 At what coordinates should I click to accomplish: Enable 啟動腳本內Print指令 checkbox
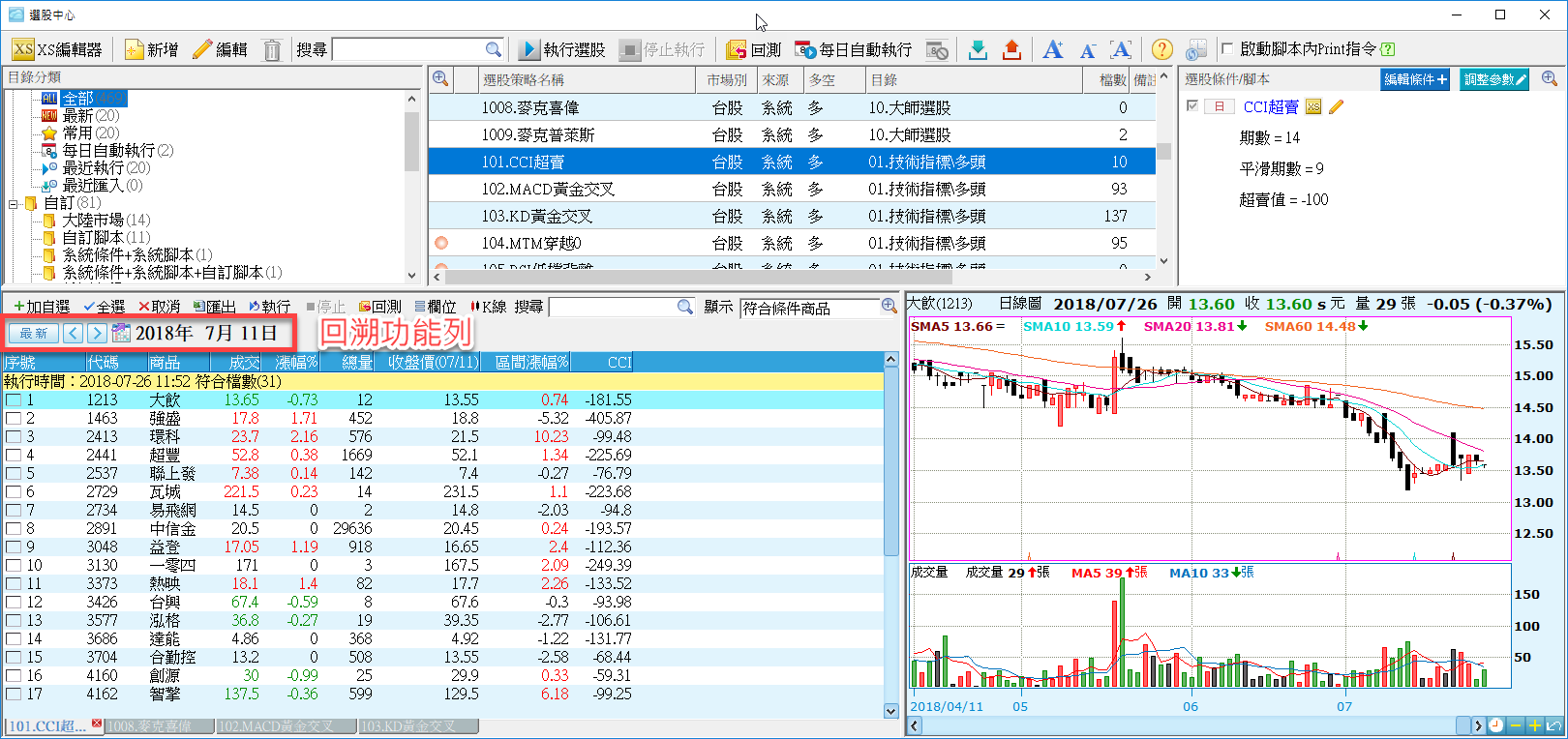tap(1227, 49)
